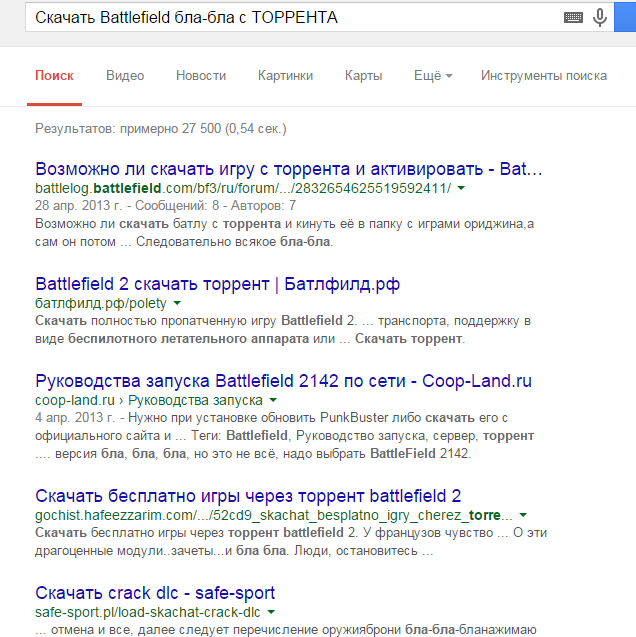Viewport: 636px width, 637px height.
Task: Click the snippet date '28 апр. 2013 г.'
Action: [x=78, y=206]
